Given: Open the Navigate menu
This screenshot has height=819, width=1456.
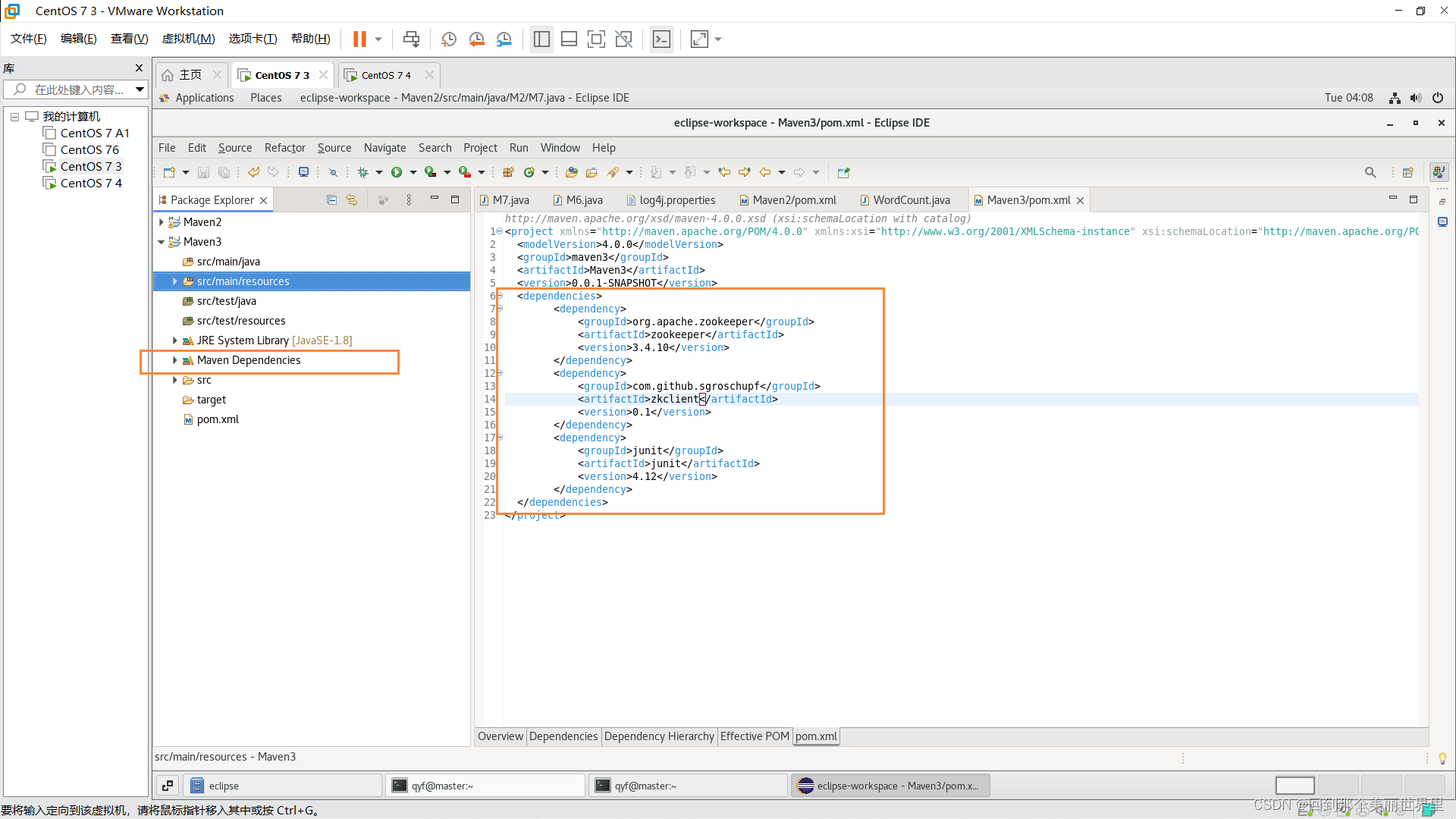Looking at the screenshot, I should (384, 148).
